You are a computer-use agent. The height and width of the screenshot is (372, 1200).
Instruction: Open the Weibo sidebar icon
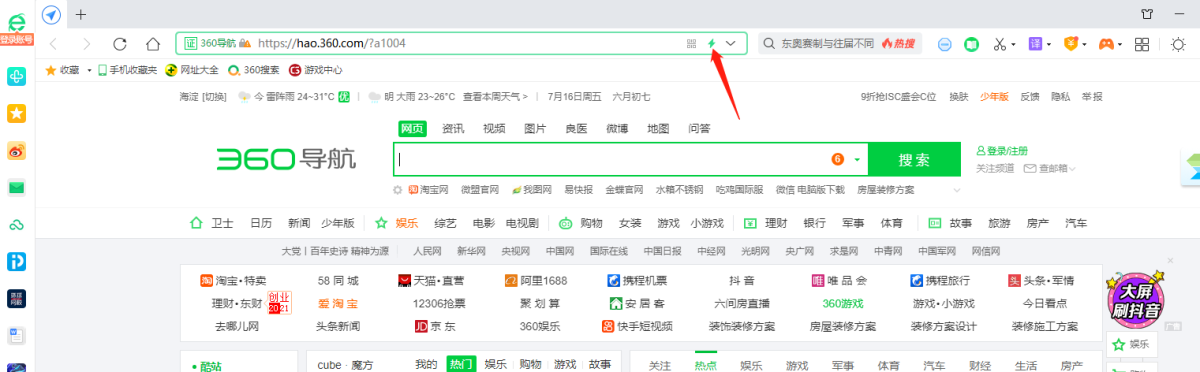click(16, 151)
